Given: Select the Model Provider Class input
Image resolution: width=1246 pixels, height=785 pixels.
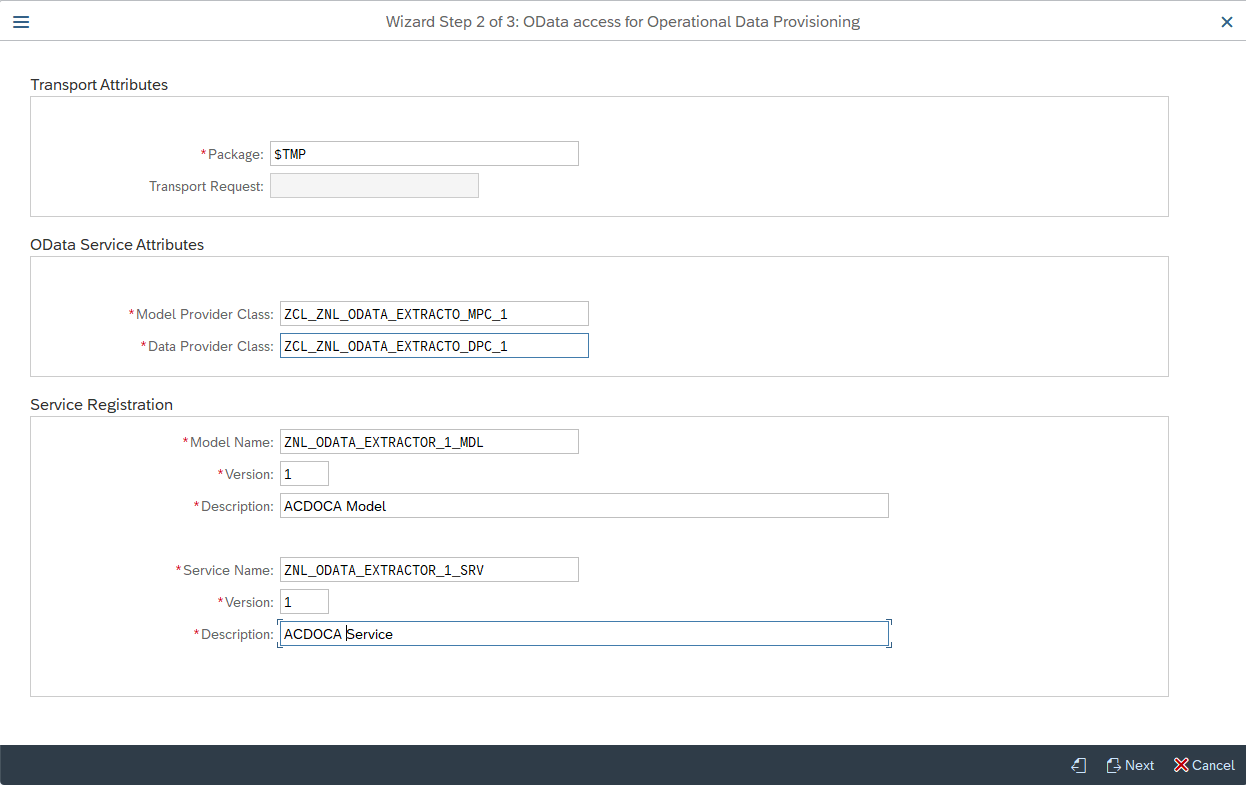Looking at the screenshot, I should (434, 313).
